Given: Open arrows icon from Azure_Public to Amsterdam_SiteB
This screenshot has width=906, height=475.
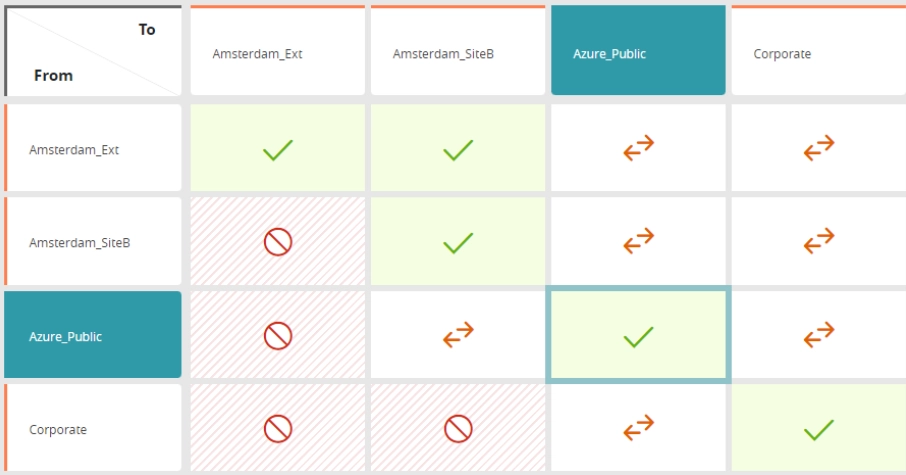Looking at the screenshot, I should tap(458, 335).
